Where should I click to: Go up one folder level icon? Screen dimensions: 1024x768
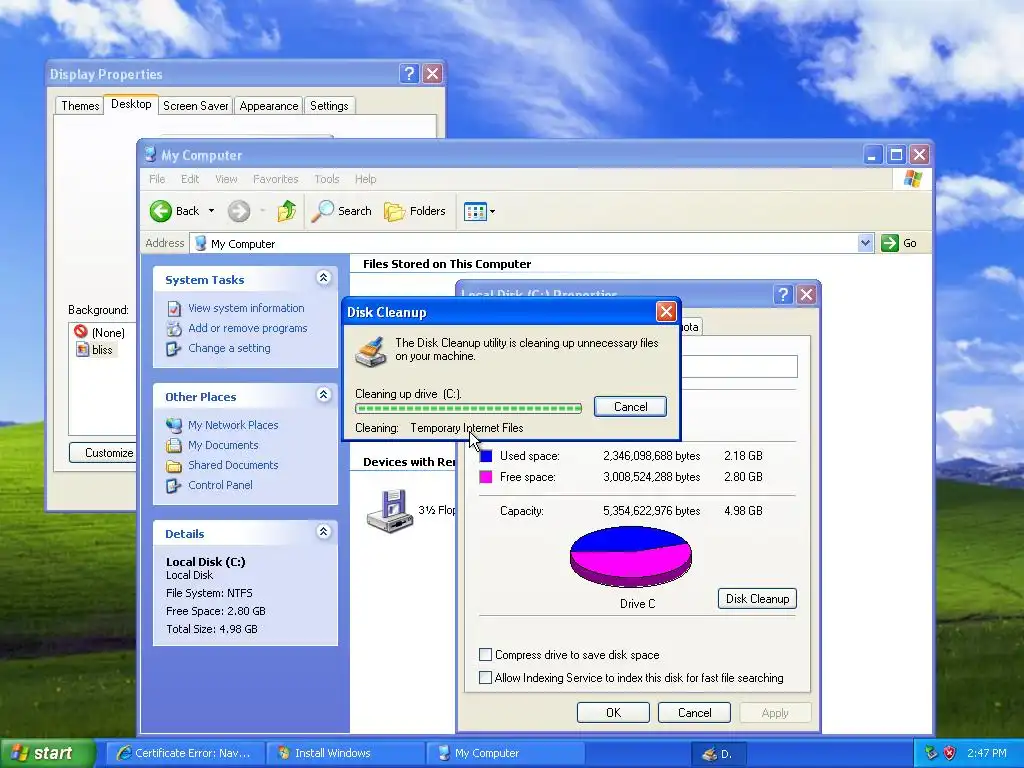pyautogui.click(x=287, y=211)
